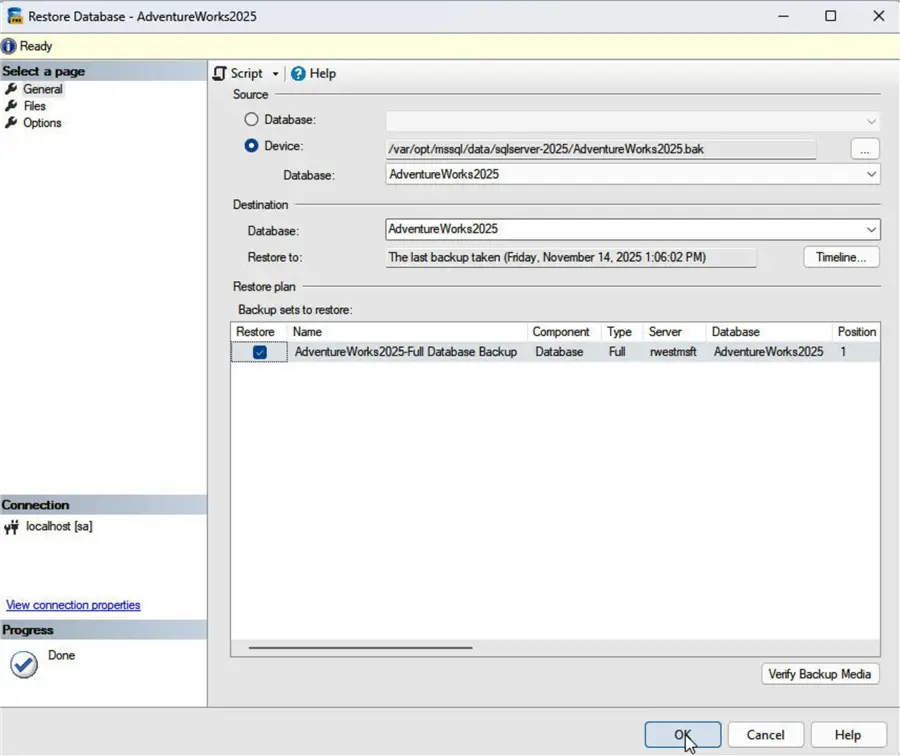Image resolution: width=900 pixels, height=756 pixels.
Task: Click the AdventureWorks2025 cell in the backup row
Action: tap(768, 352)
